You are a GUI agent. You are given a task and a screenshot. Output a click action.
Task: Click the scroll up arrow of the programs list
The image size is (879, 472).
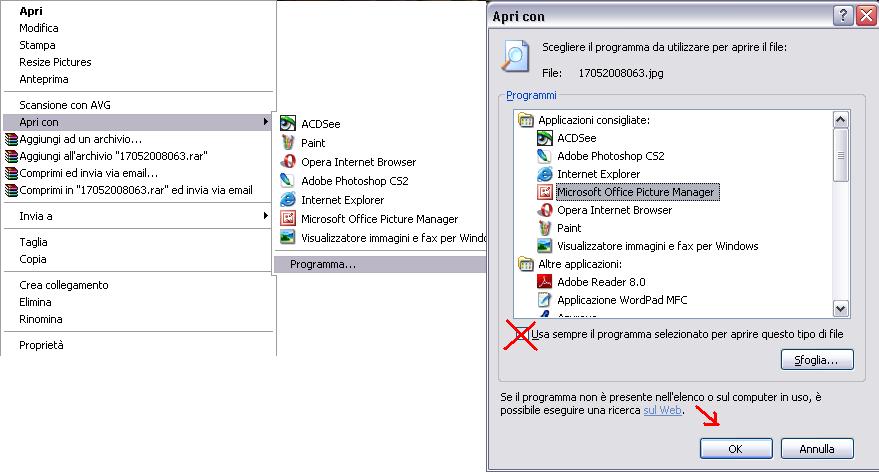coord(841,119)
